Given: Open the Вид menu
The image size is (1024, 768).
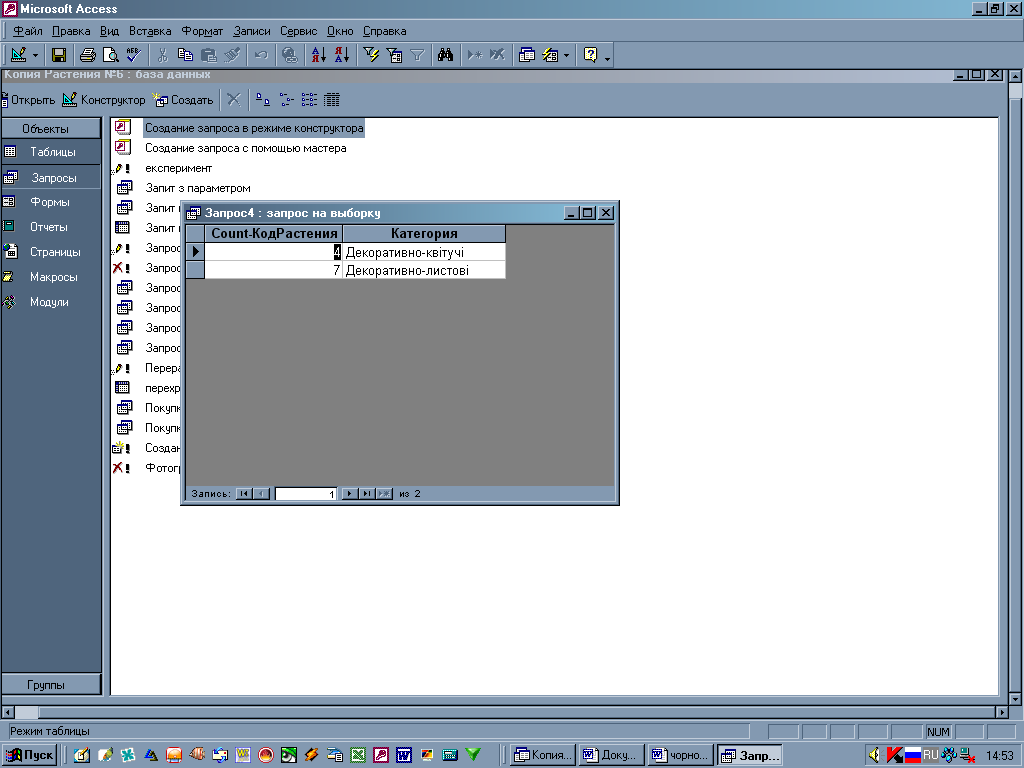Looking at the screenshot, I should click(x=109, y=31).
